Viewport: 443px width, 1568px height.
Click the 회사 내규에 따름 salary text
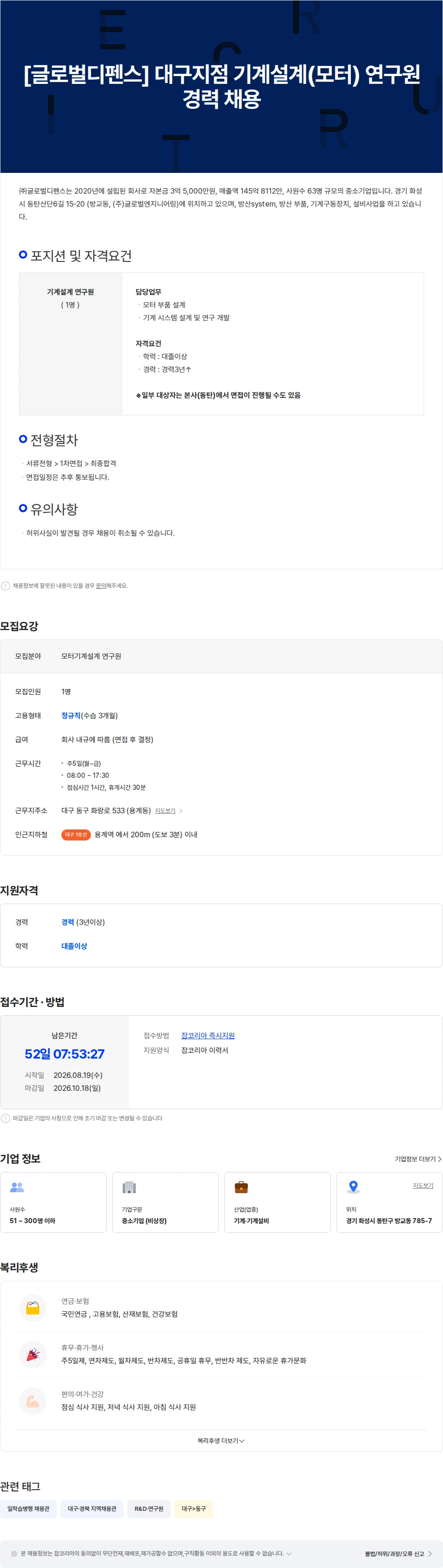point(107,740)
